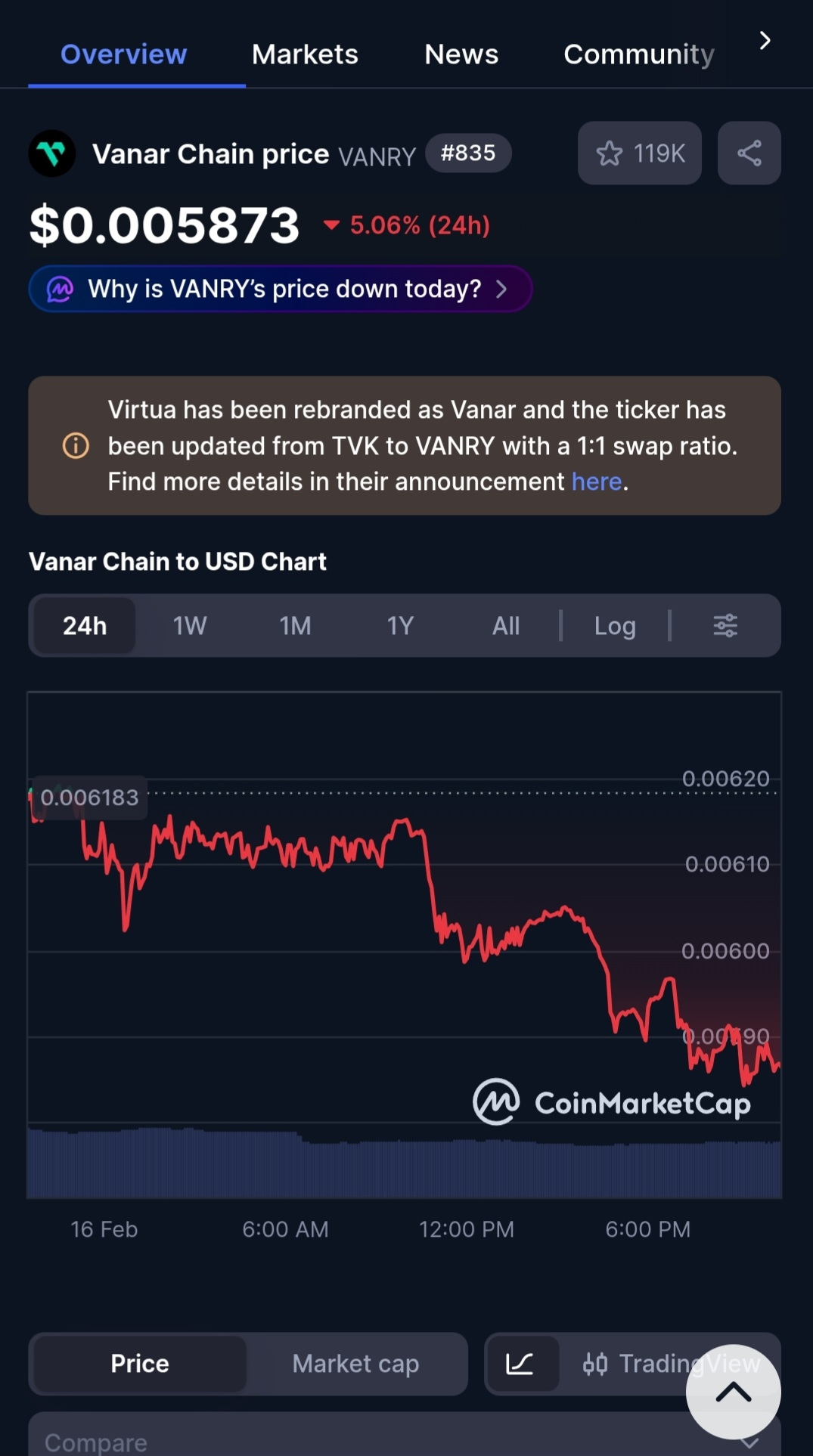Screen dimensions: 813x1456
Task: Open chart settings sliders icon
Action: [x=725, y=626]
